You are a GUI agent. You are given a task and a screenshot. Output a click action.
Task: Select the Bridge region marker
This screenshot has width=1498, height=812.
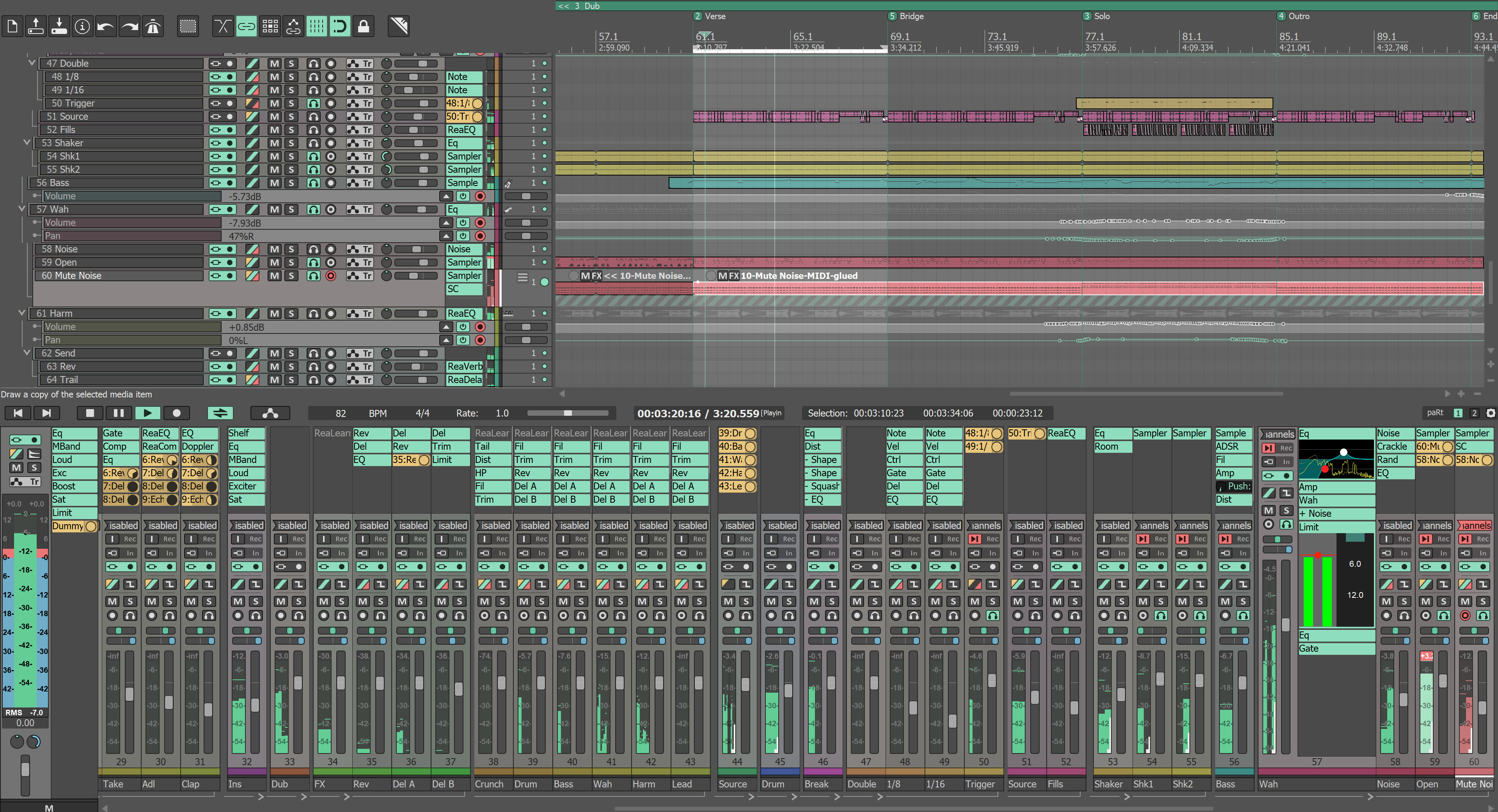click(x=906, y=16)
